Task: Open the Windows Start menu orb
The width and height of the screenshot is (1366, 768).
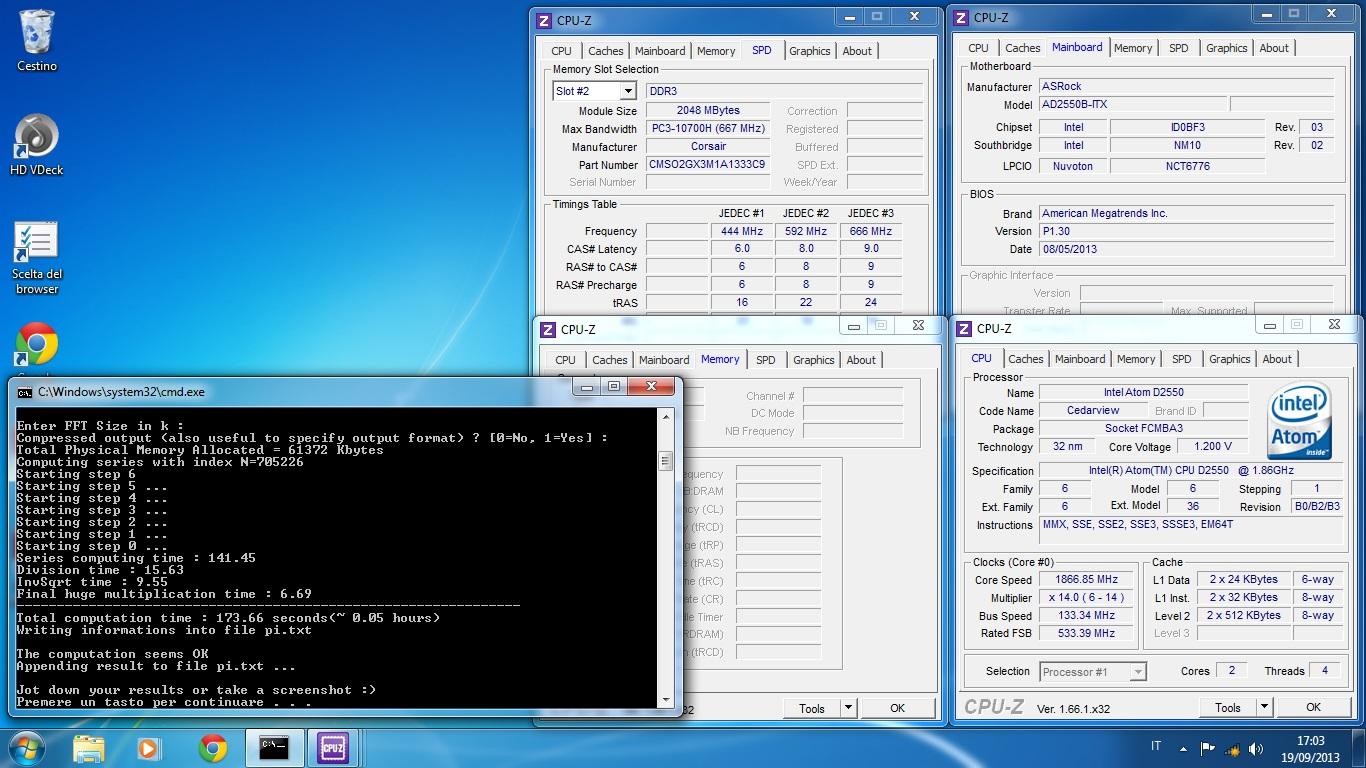Action: (25, 747)
